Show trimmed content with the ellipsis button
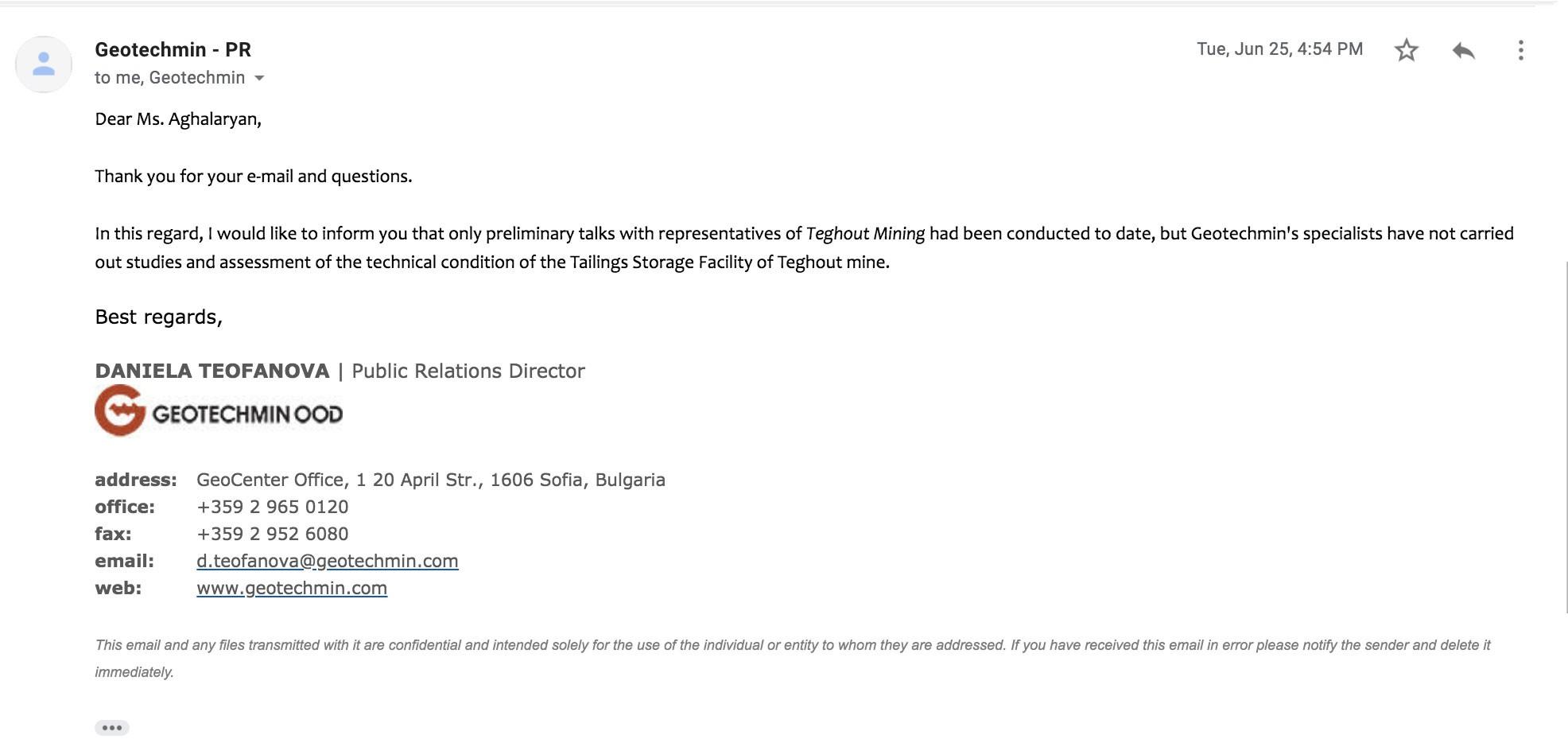Image resolution: width=1568 pixels, height=739 pixels. (x=112, y=728)
